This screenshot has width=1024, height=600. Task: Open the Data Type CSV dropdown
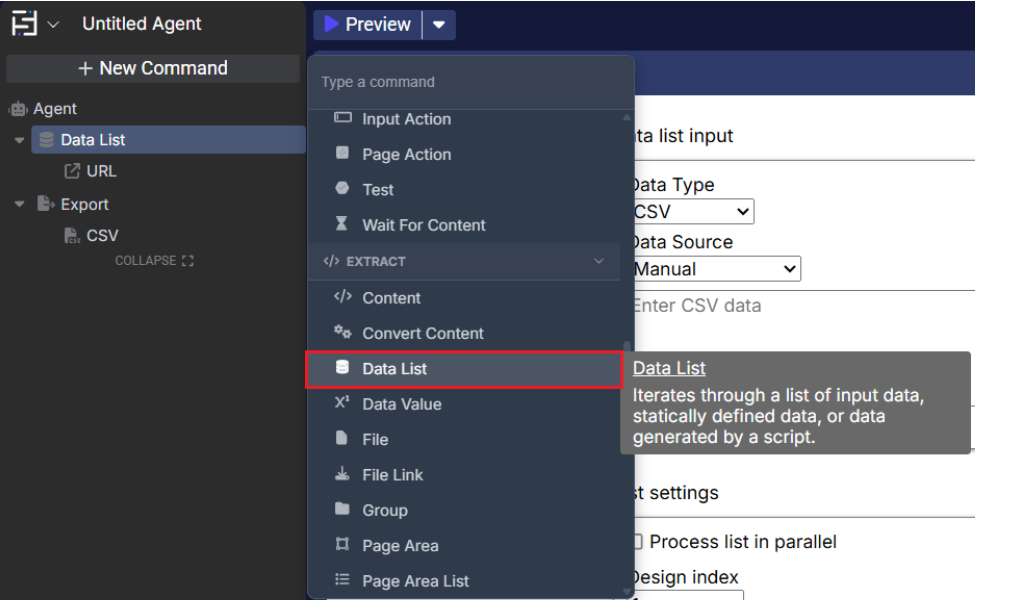(x=692, y=212)
